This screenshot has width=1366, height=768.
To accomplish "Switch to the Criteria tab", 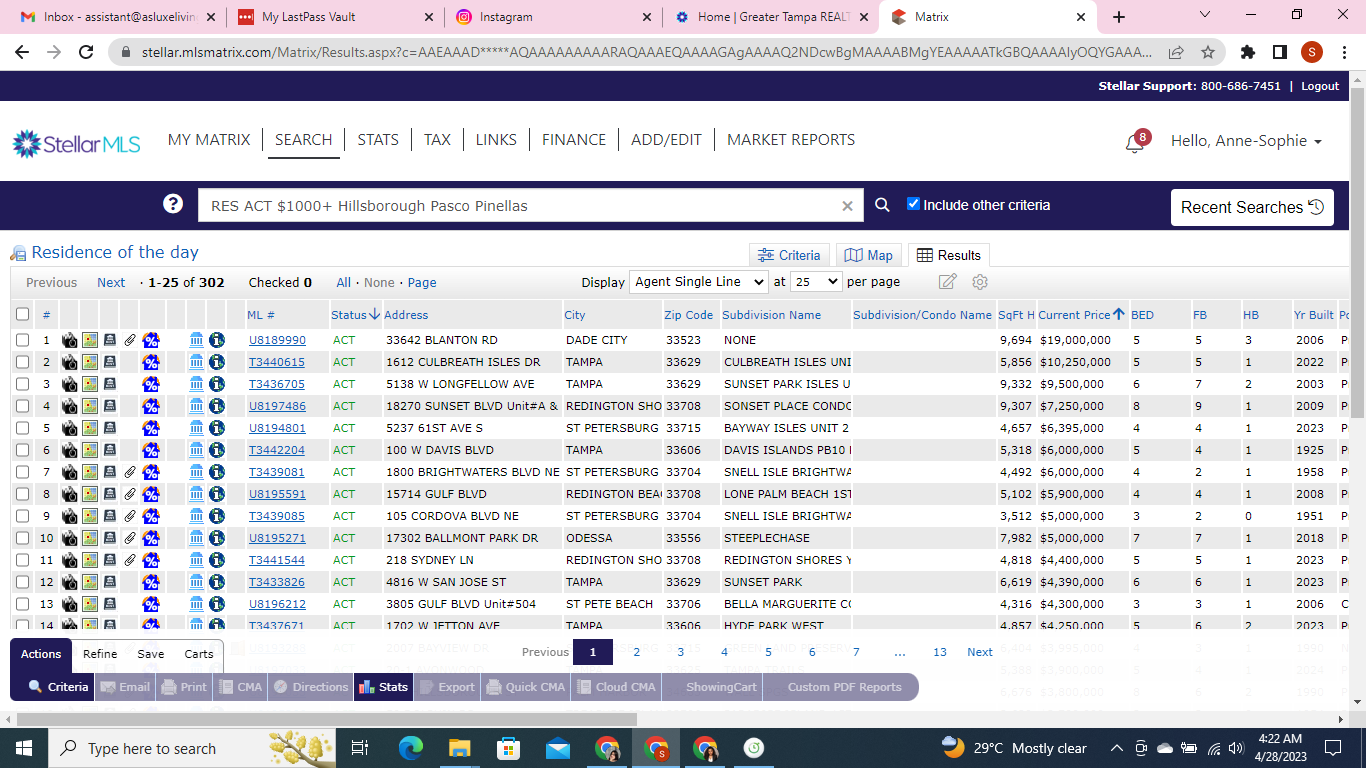I will click(x=789, y=255).
